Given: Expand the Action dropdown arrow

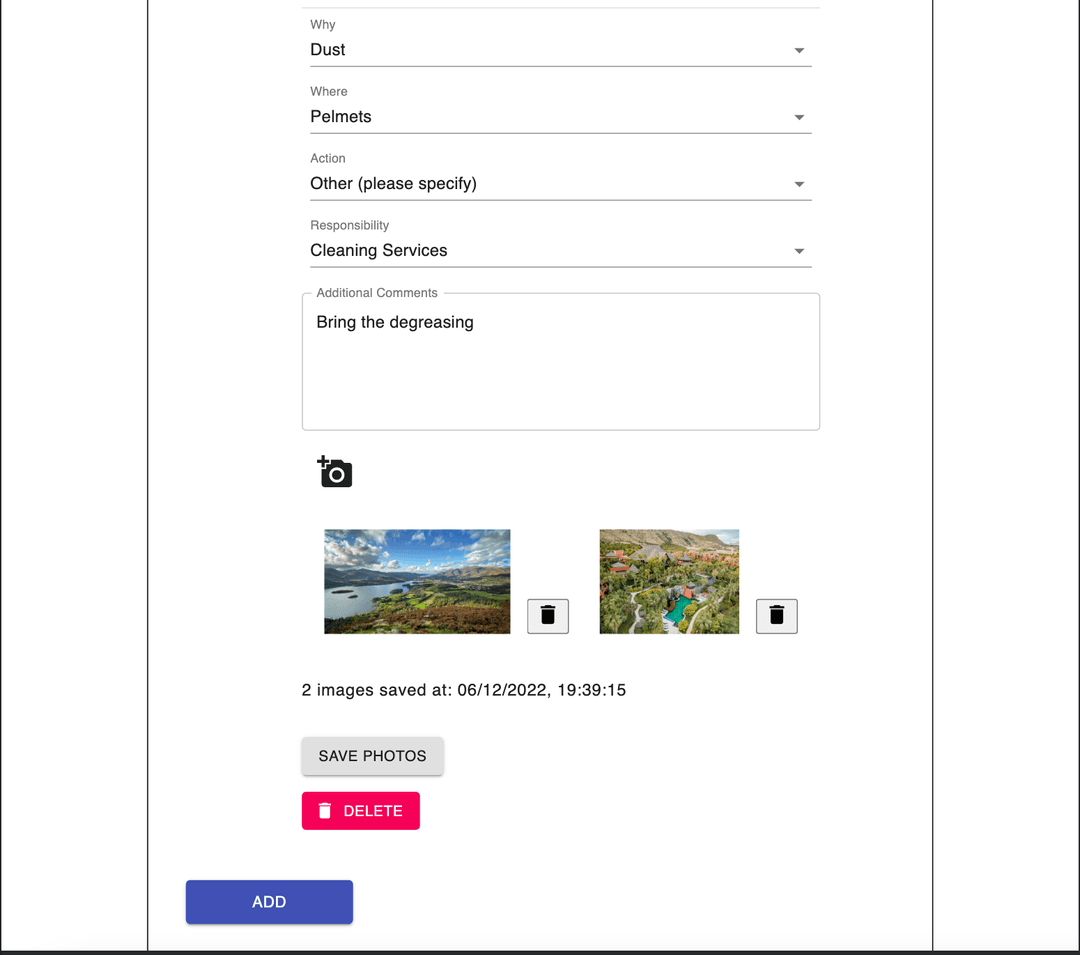Looking at the screenshot, I should [x=799, y=184].
